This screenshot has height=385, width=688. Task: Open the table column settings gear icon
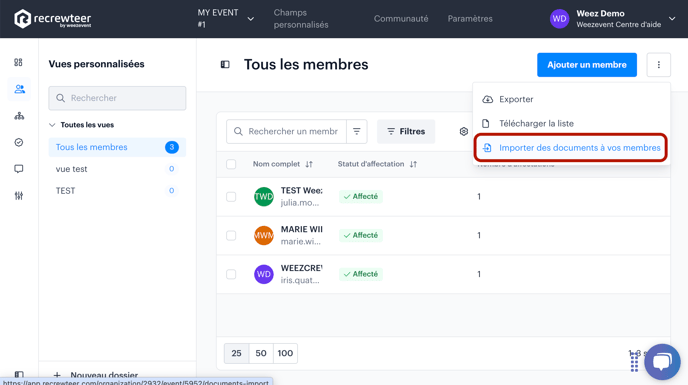tap(463, 131)
